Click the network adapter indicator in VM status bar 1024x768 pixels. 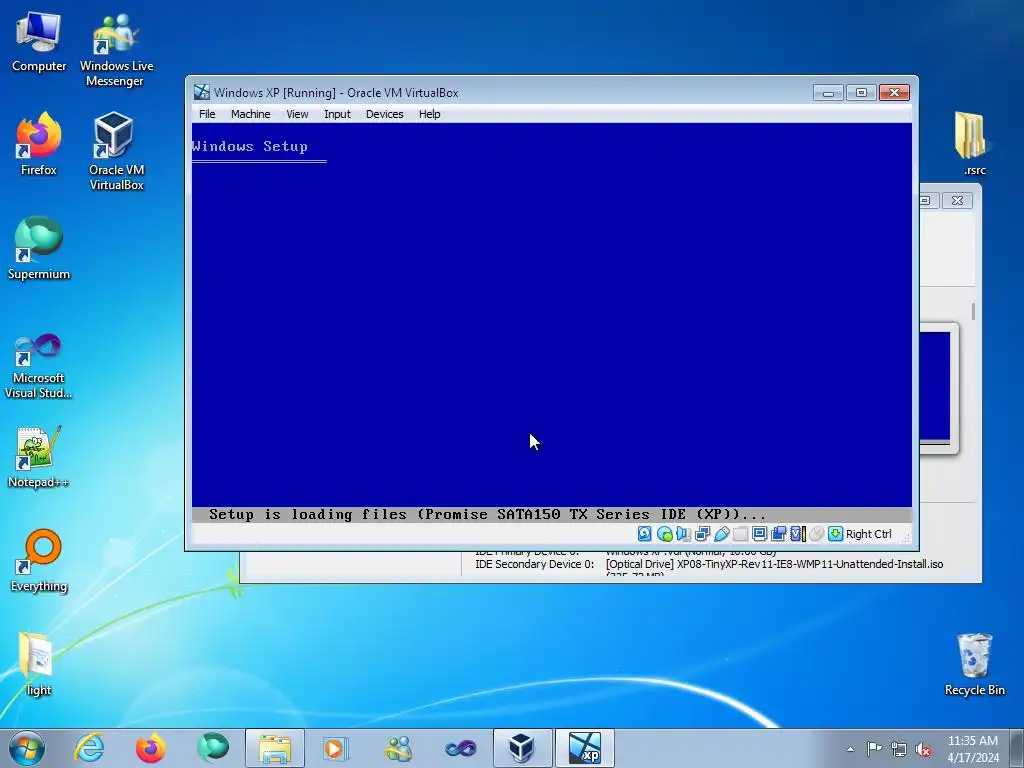[703, 534]
